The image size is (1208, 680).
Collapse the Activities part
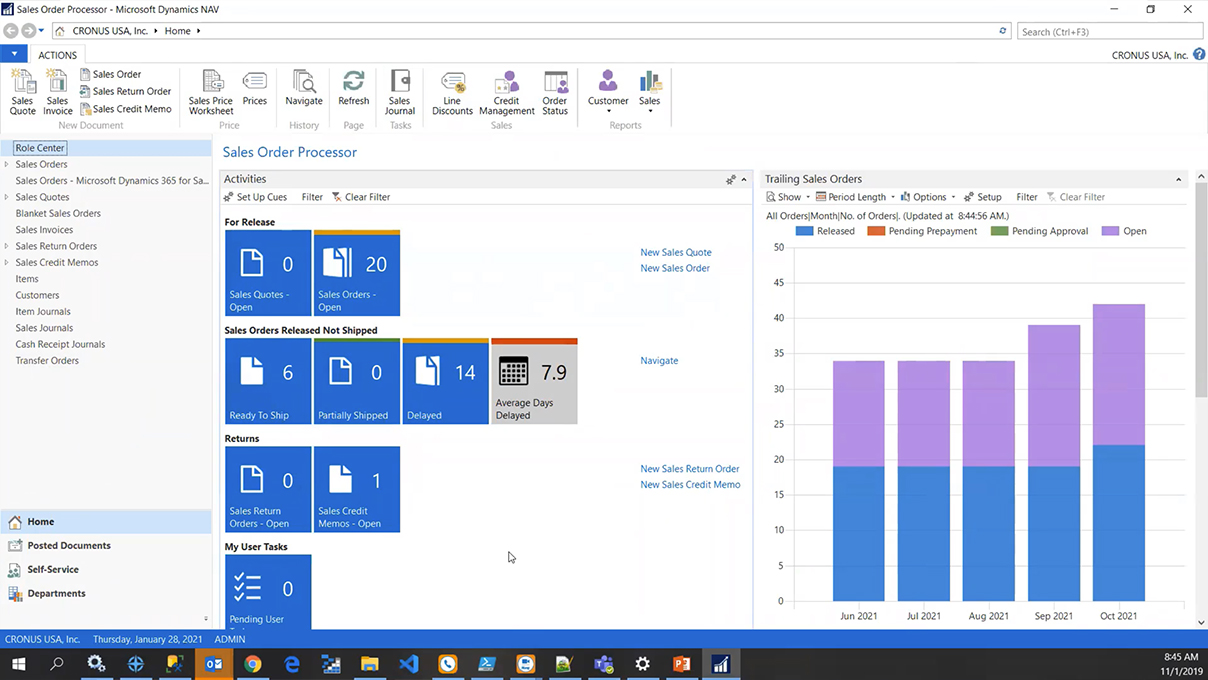pos(744,180)
